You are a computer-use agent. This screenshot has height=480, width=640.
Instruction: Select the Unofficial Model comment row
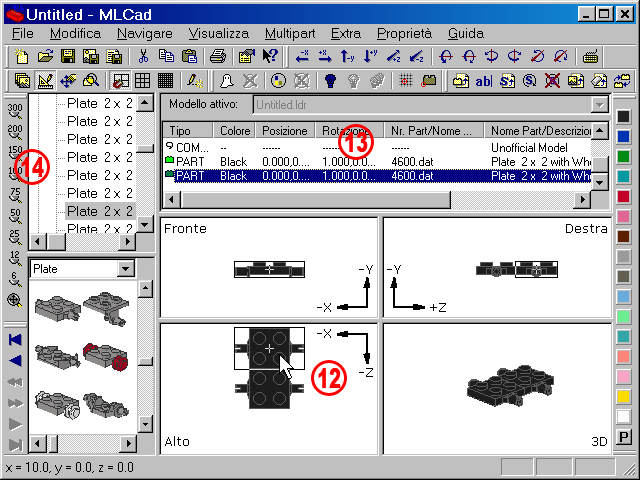(x=377, y=147)
